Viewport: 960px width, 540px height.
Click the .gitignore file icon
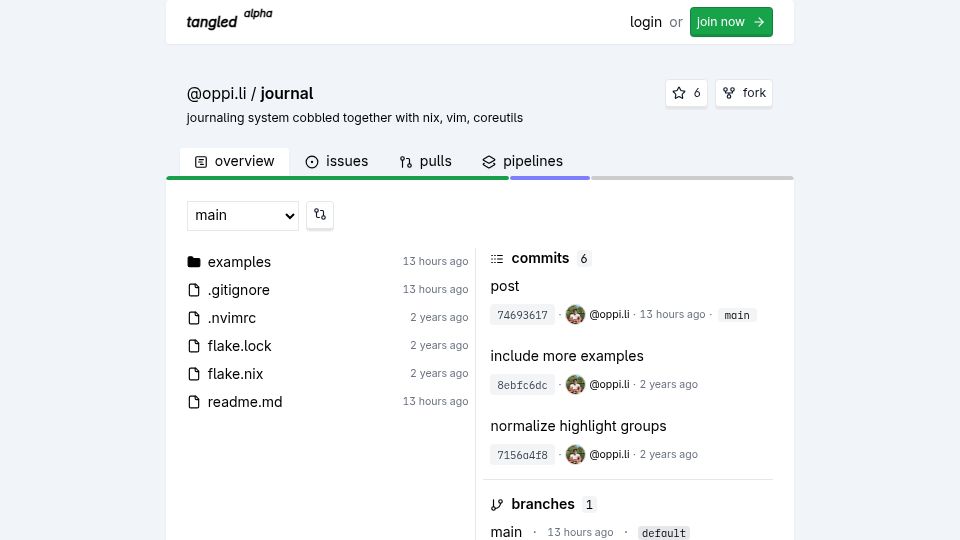click(194, 290)
